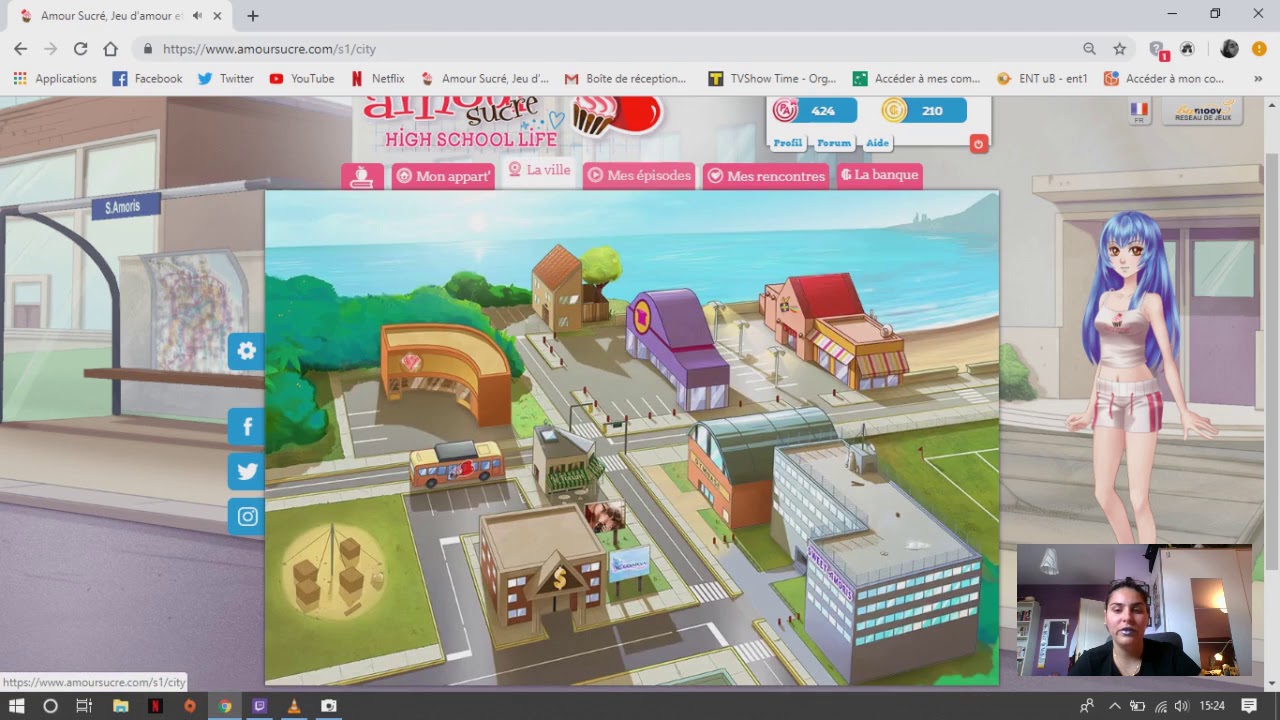The width and height of the screenshot is (1280, 720).
Task: Click the pink action points icon
Action: pyautogui.click(x=786, y=110)
